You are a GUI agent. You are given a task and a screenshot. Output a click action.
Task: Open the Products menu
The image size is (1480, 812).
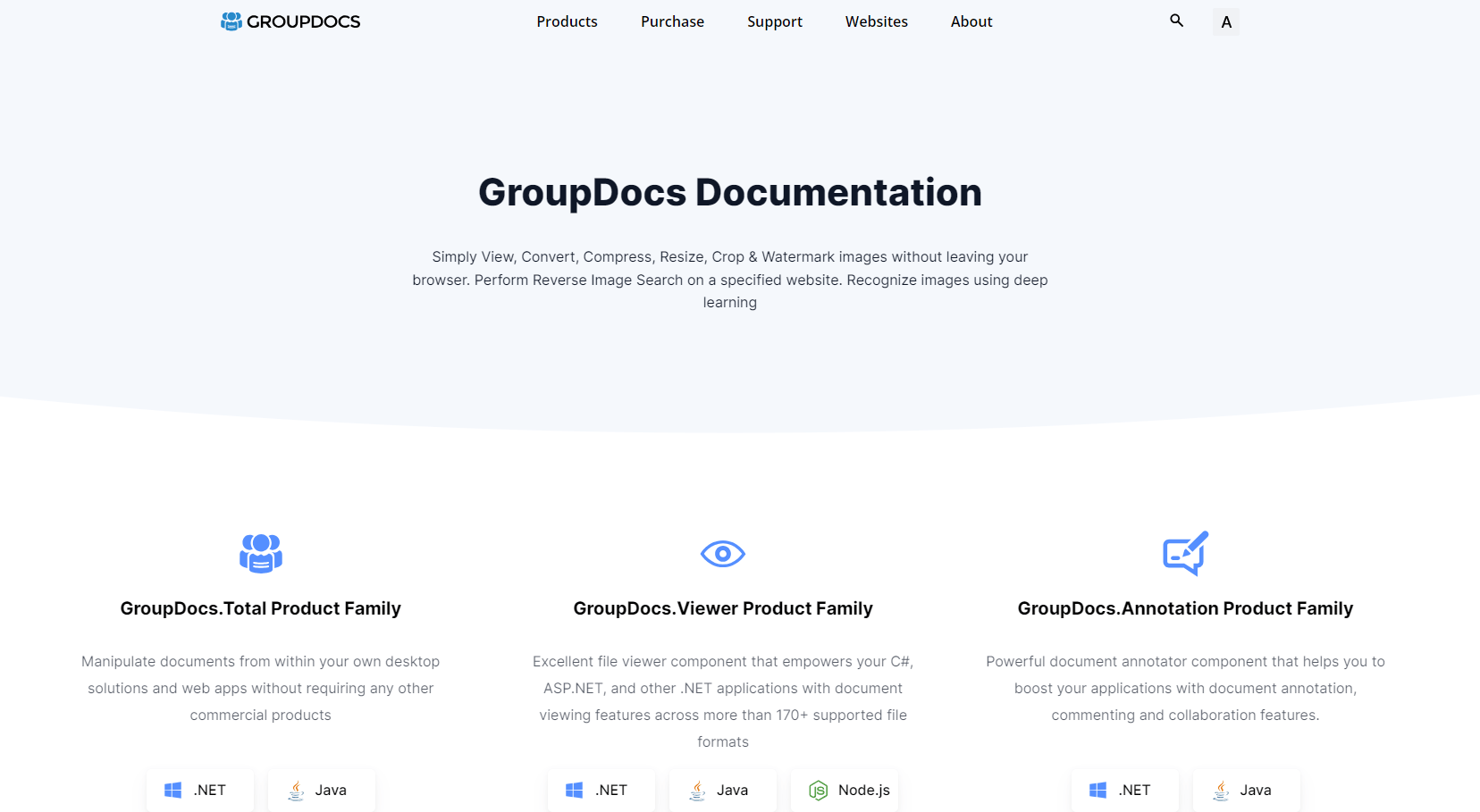[x=567, y=21]
